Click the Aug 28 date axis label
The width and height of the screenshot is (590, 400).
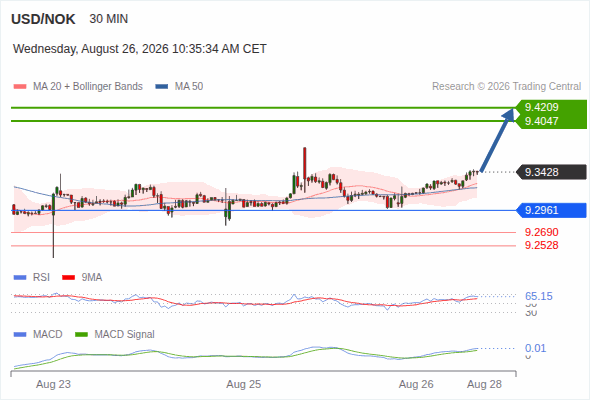[x=484, y=384]
